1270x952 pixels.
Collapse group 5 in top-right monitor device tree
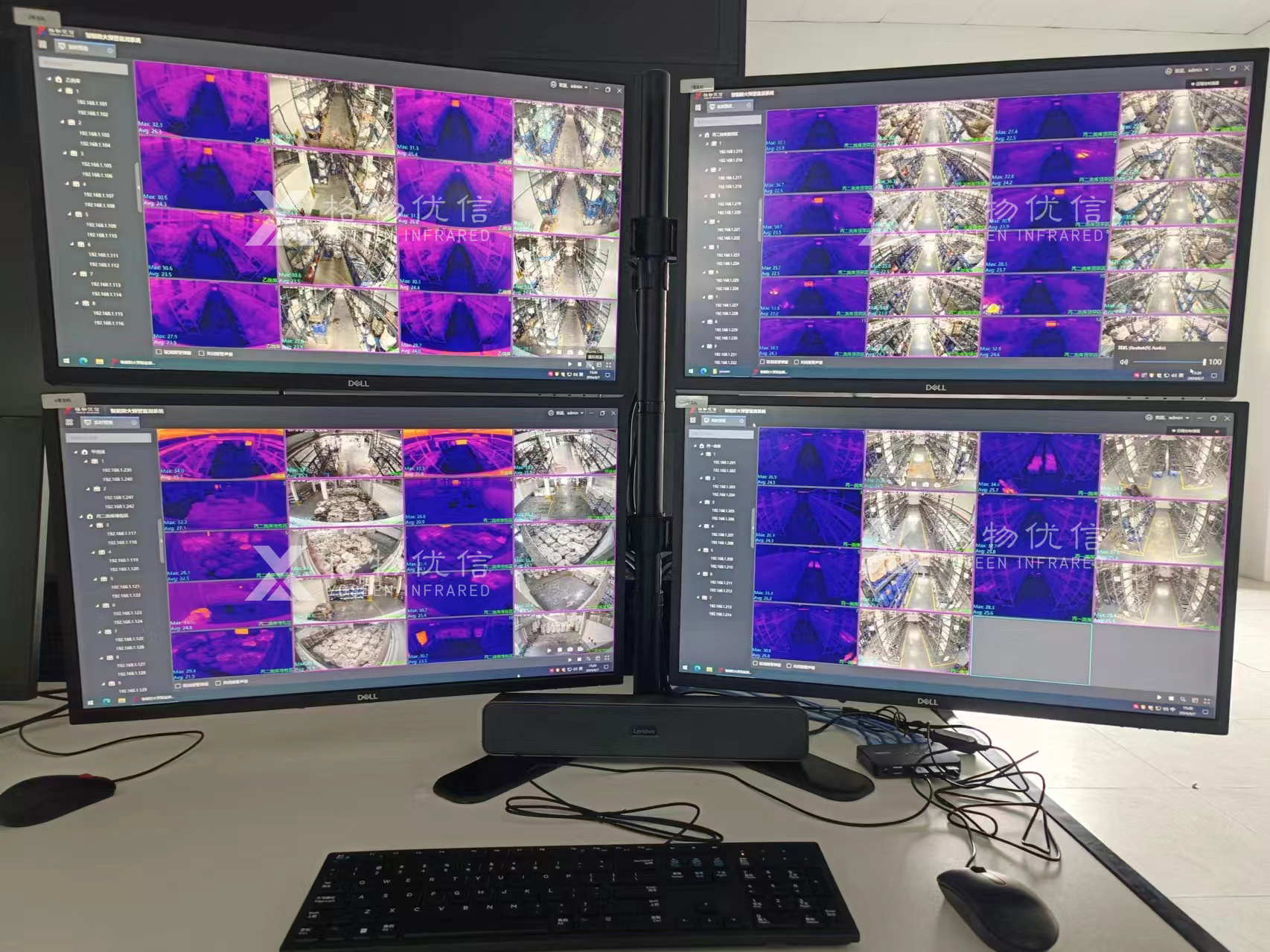coord(705,247)
